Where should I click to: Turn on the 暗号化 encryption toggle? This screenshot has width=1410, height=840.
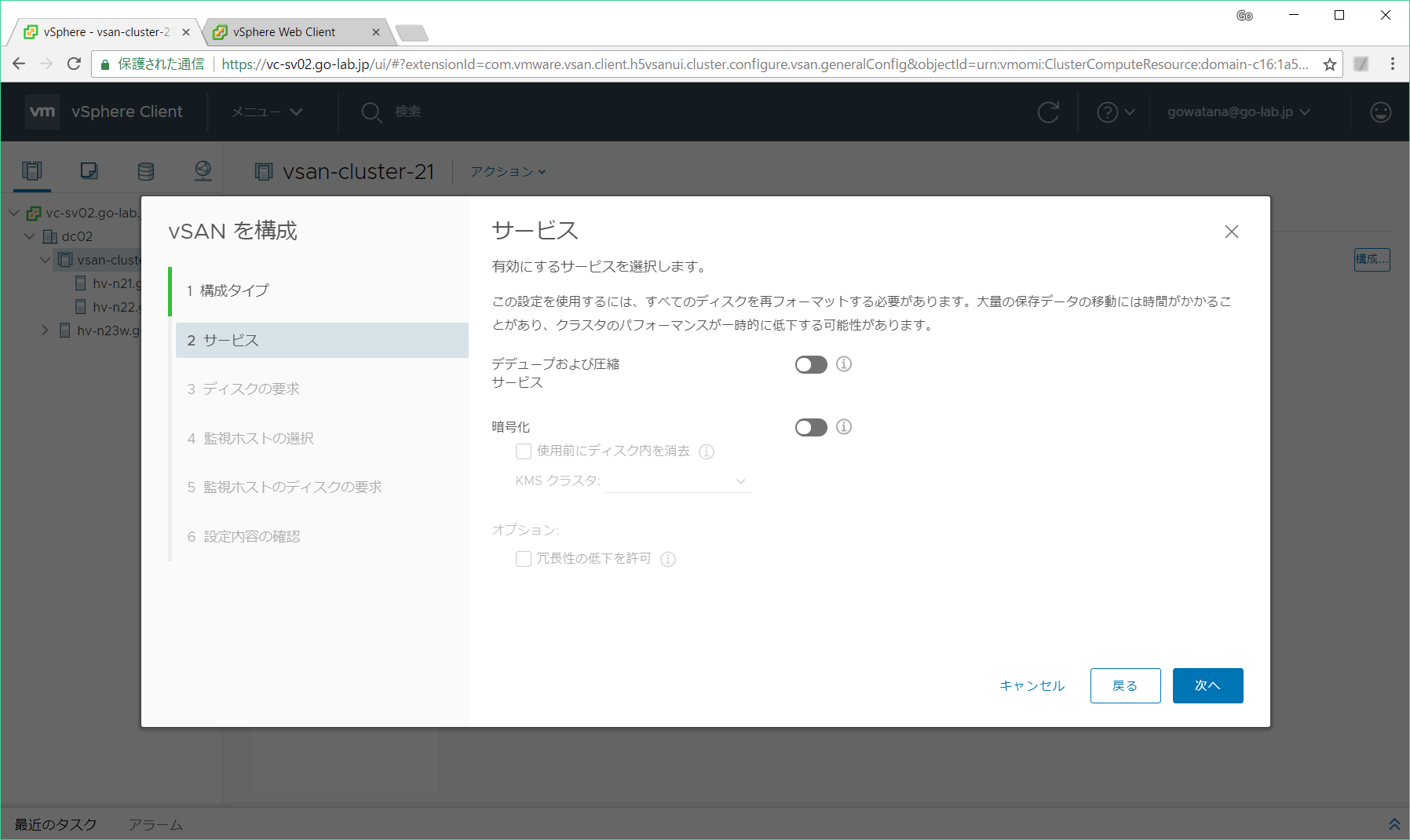coord(811,428)
